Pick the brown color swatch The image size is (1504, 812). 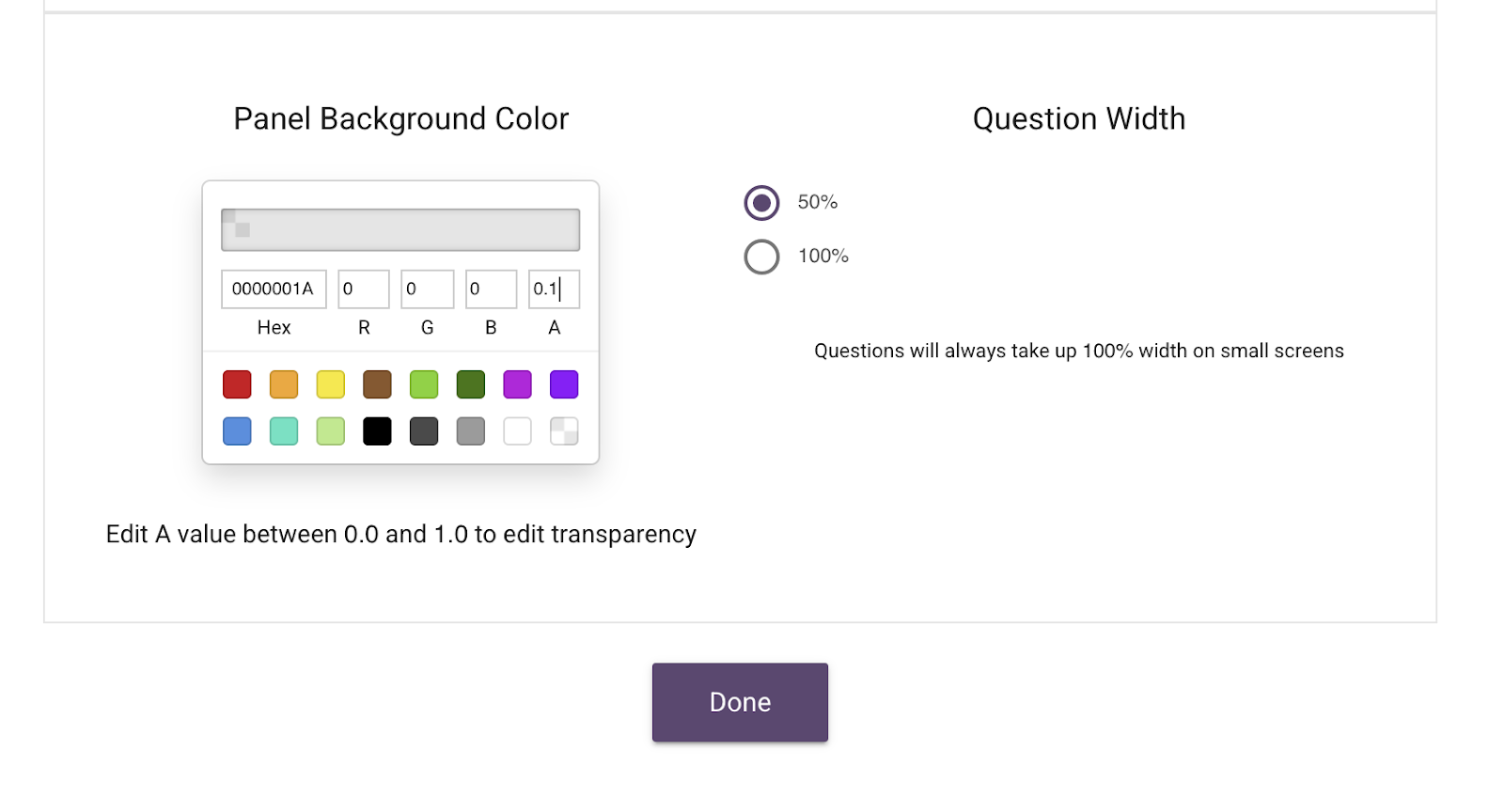pyautogui.click(x=377, y=384)
